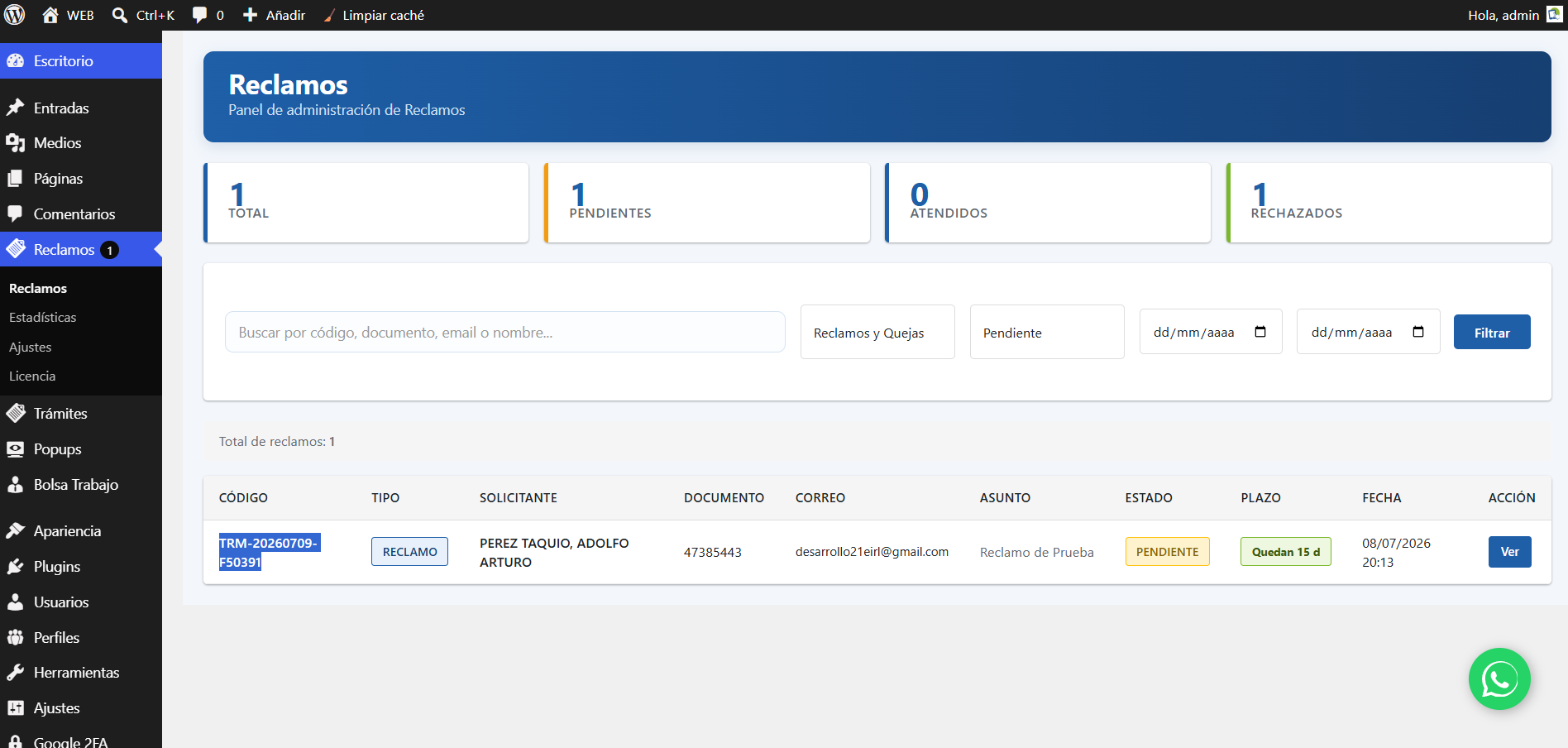Click the Total de reclamos: 1 text
1568x748 pixels.
(x=277, y=441)
